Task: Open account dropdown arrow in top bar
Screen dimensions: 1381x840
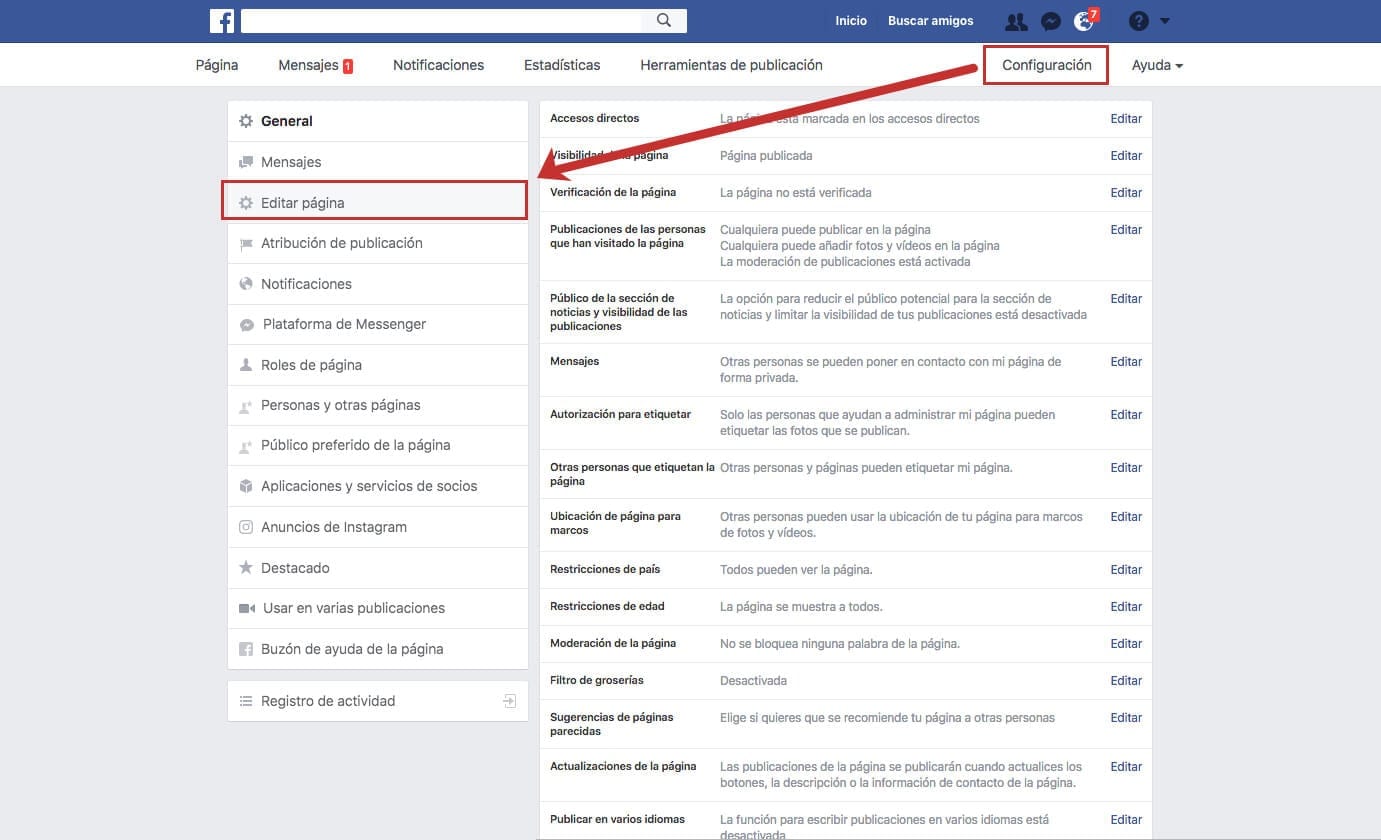Action: click(1165, 21)
